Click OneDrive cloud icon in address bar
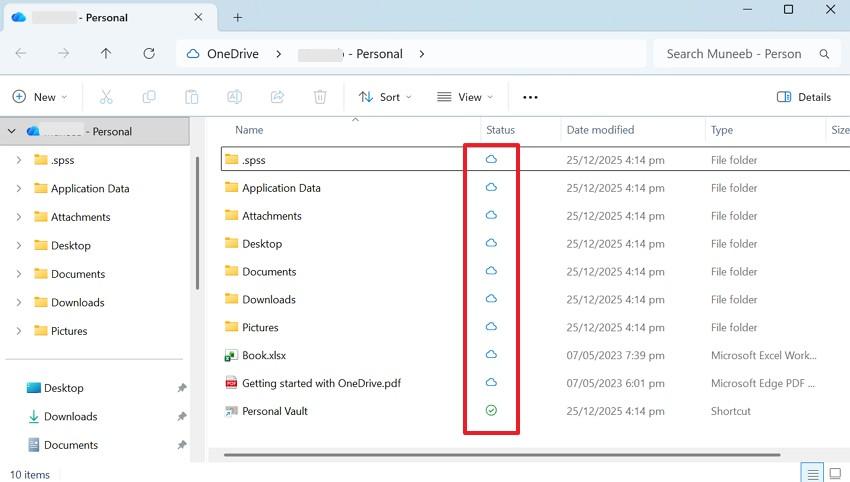This screenshot has width=850, height=482. (x=193, y=54)
